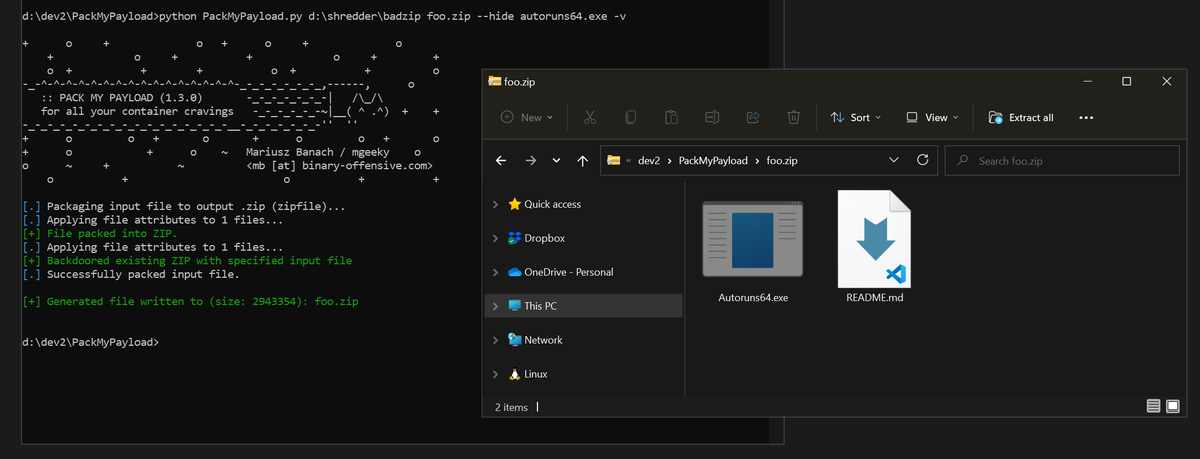Minimize the foo.zip Explorer window
1200x459 pixels.
point(1087,81)
